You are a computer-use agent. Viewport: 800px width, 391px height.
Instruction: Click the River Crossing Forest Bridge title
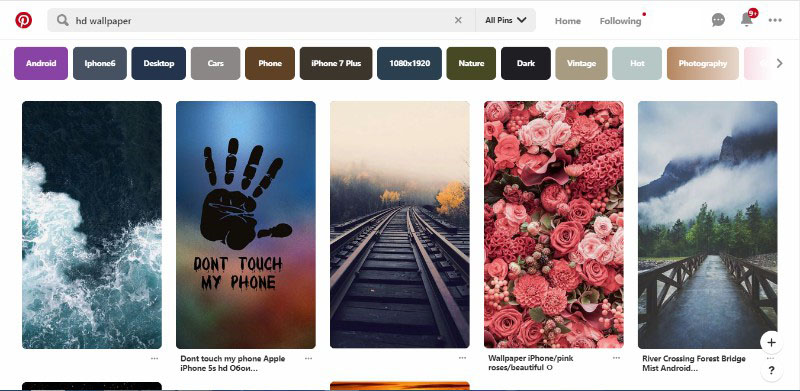pyautogui.click(x=693, y=363)
